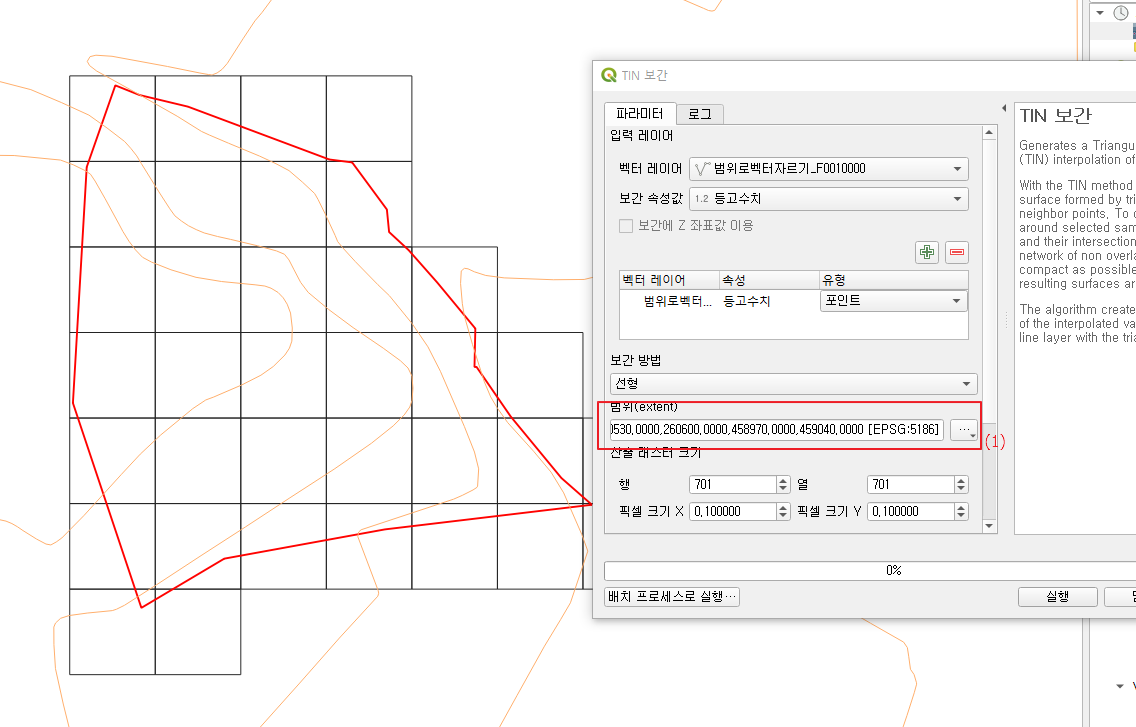
Task: Click parameters scrollbar up arrow
Action: coord(989,133)
